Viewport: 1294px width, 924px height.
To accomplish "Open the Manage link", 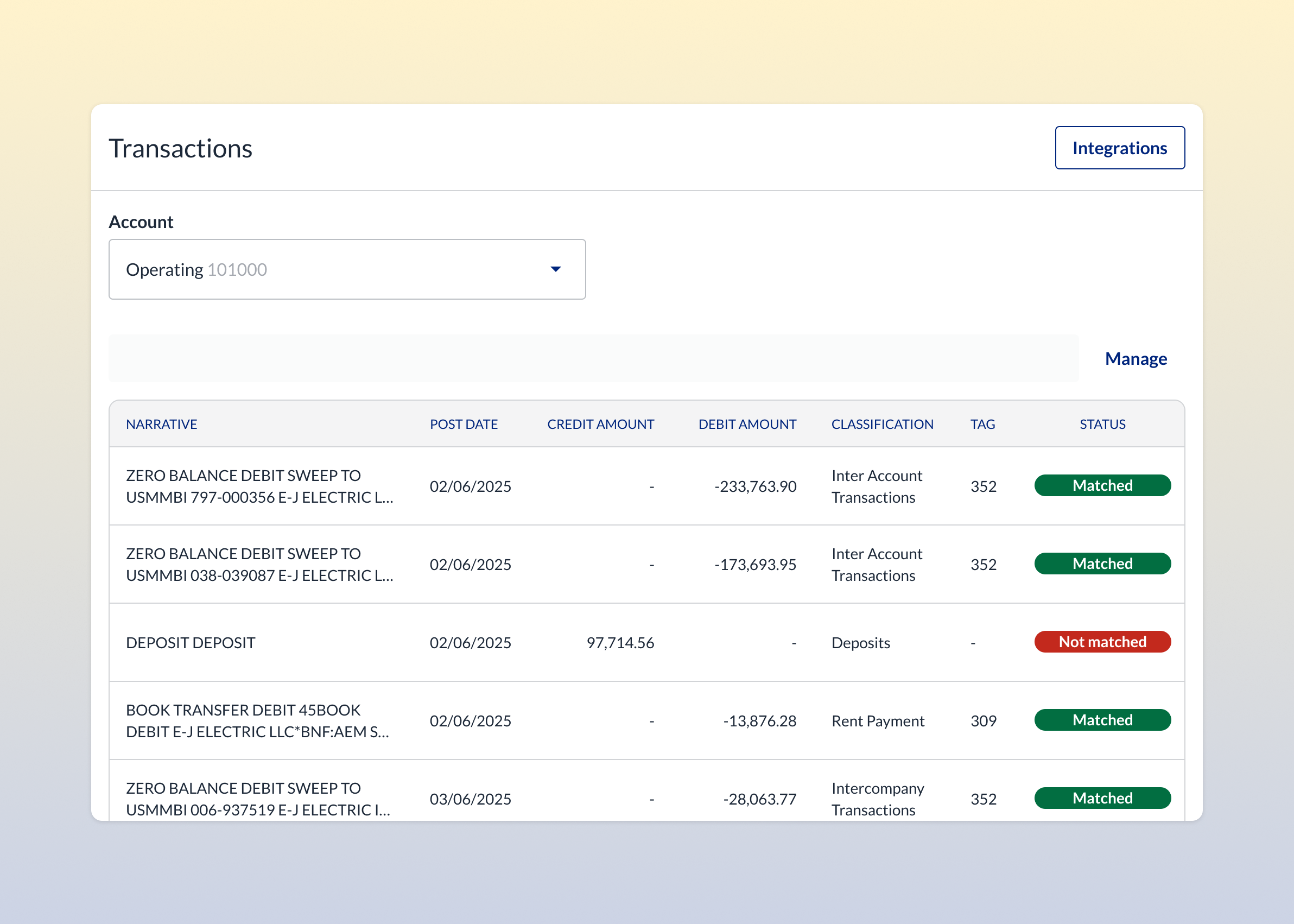I will coord(1136,358).
